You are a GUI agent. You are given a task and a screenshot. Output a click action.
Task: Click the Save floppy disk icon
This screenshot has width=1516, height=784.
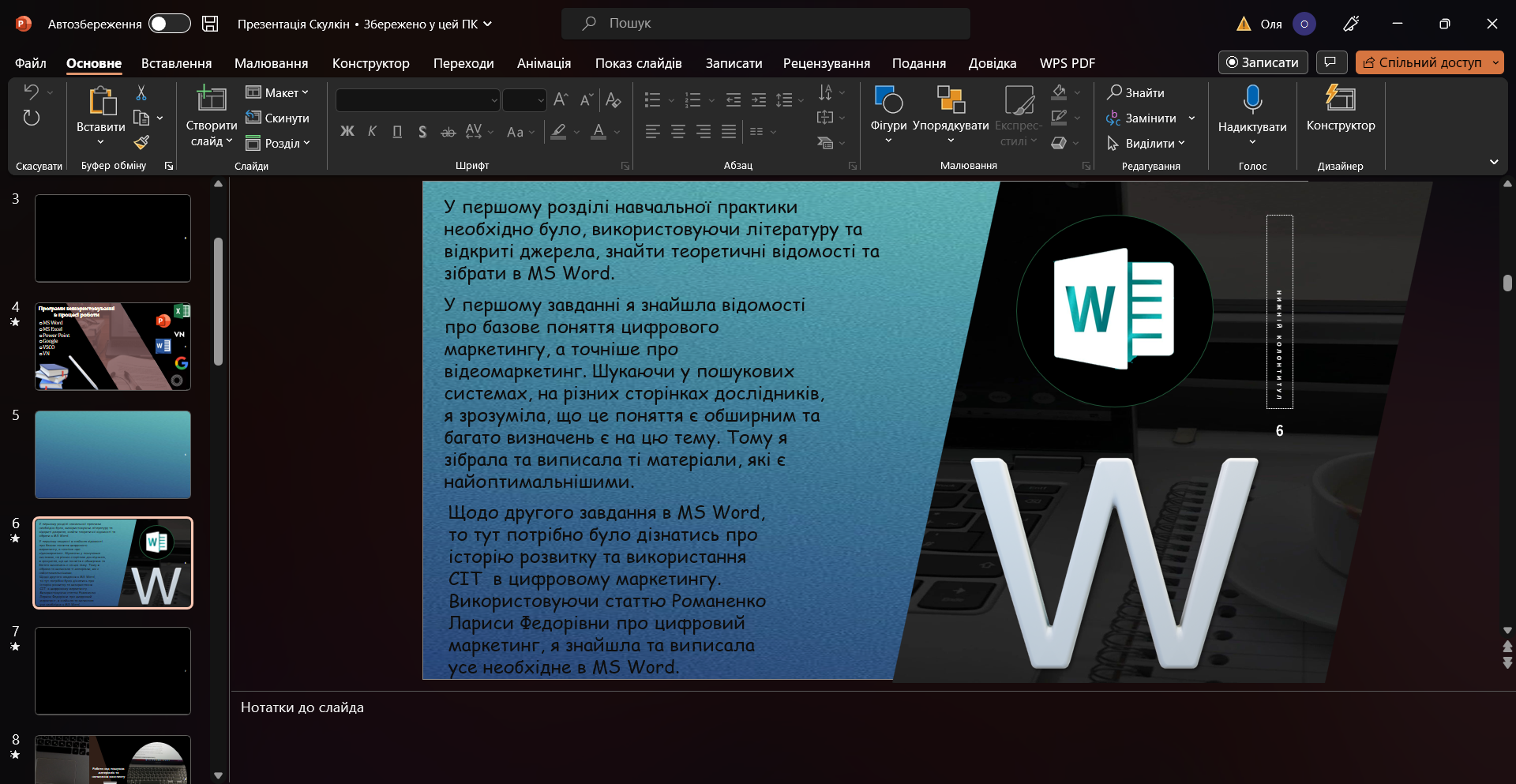click(x=210, y=24)
